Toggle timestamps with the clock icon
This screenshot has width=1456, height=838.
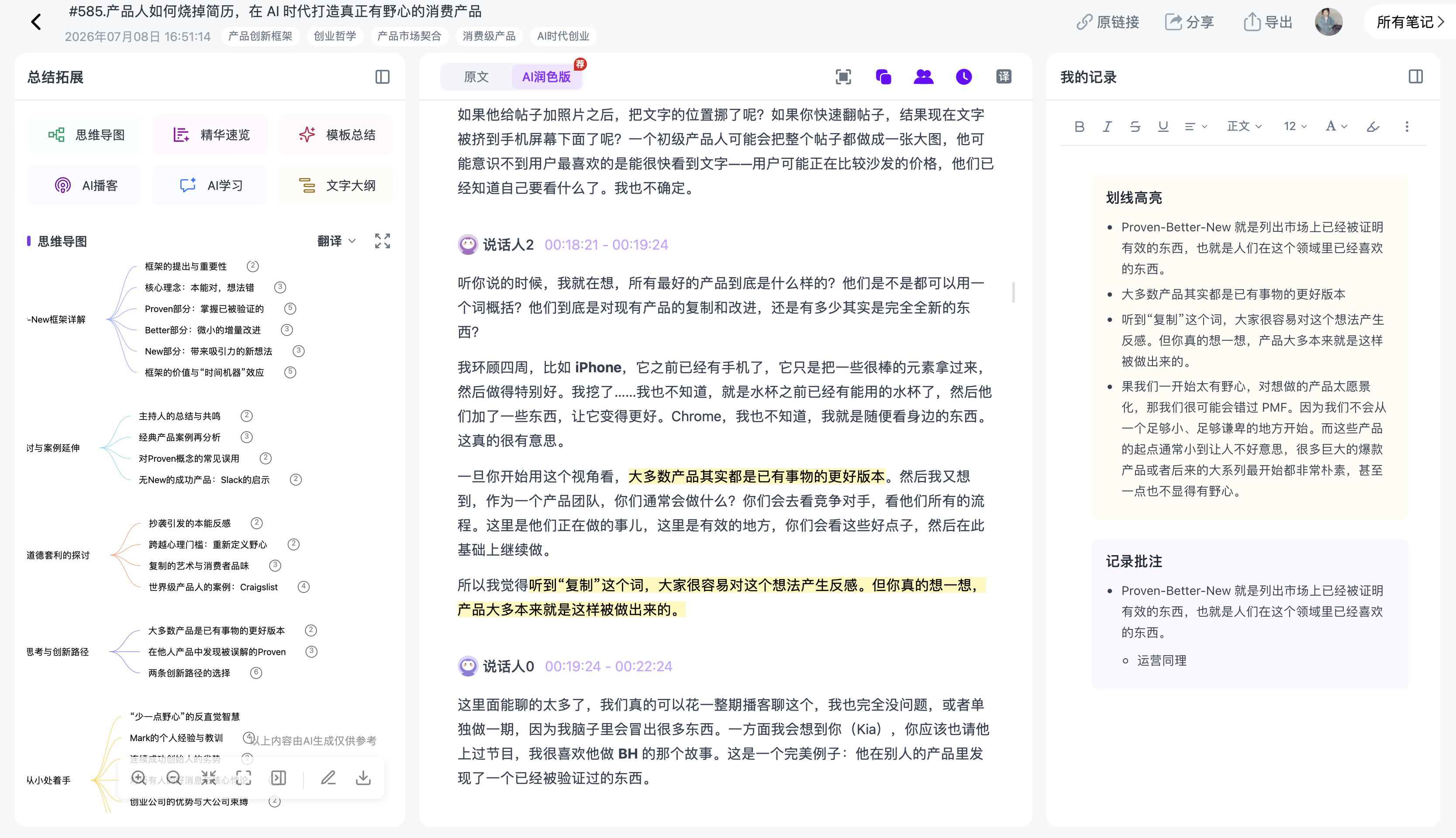964,77
